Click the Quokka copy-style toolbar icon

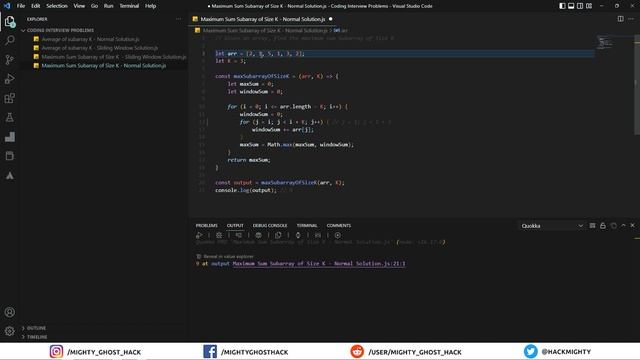point(278,235)
